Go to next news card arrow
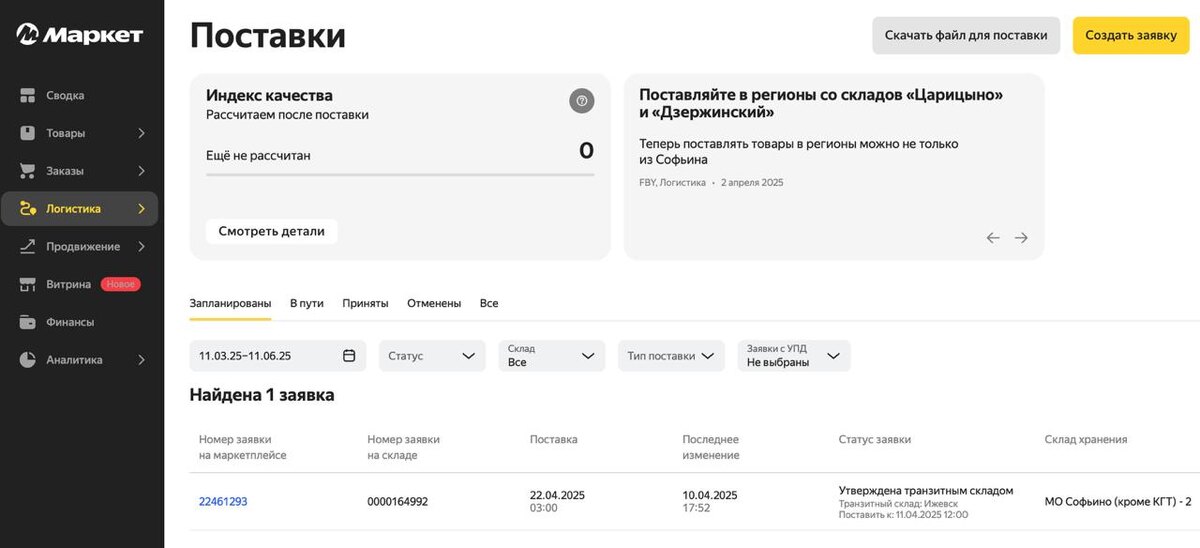 tap(1021, 238)
